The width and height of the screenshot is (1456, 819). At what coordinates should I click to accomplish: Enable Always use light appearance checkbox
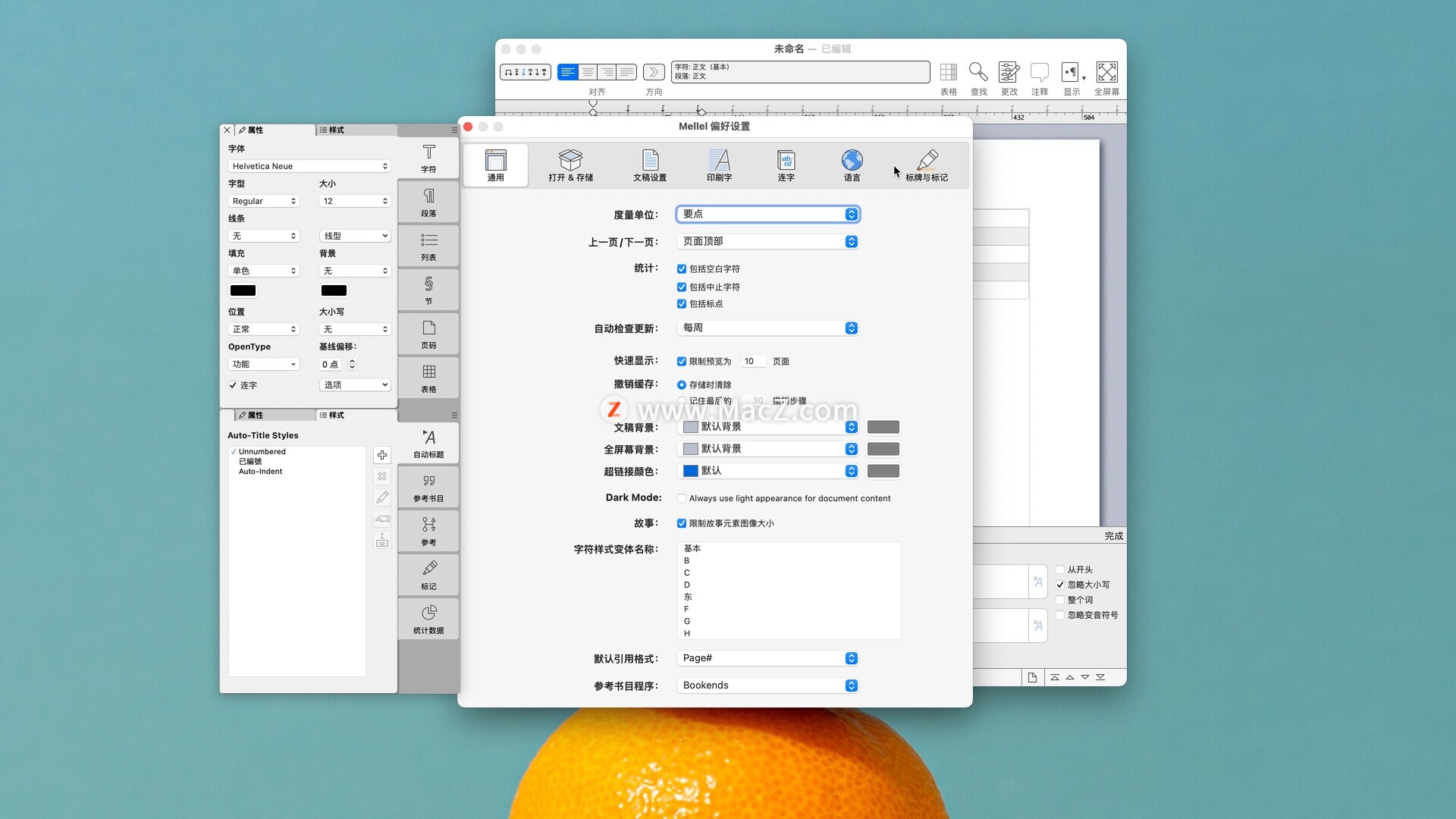(x=682, y=499)
